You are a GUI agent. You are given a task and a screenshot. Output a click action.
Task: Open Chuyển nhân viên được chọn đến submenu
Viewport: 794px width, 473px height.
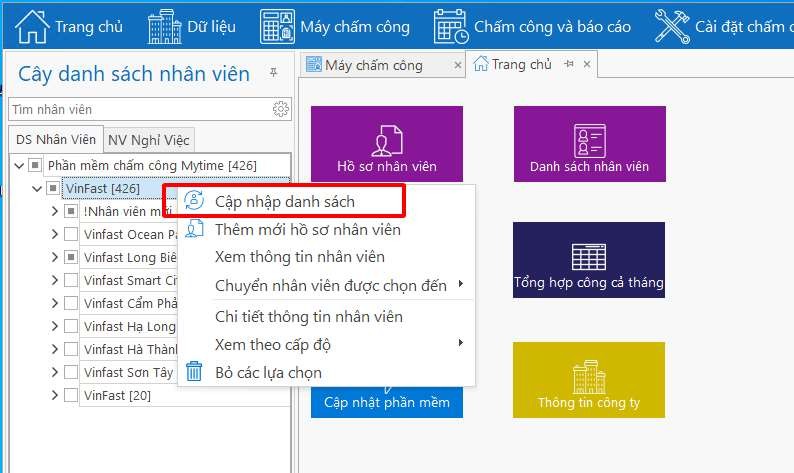click(330, 286)
